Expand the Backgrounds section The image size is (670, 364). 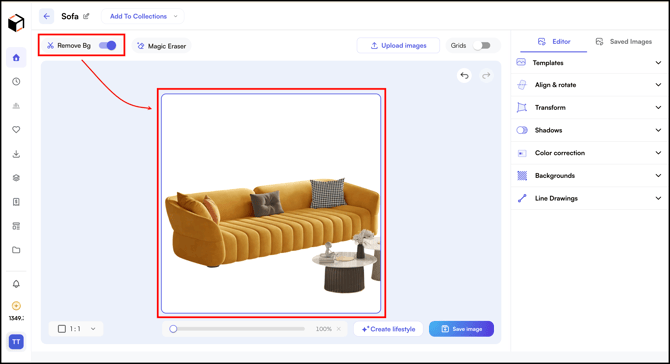(x=588, y=176)
